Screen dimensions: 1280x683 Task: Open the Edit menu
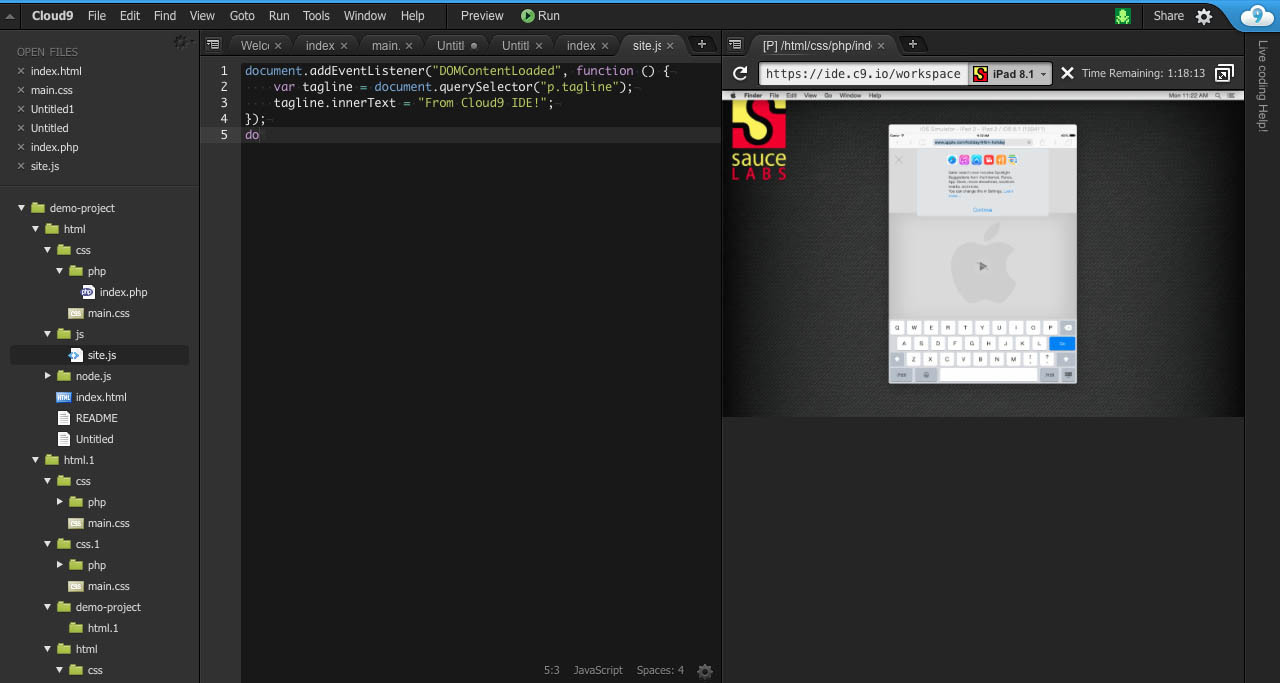[x=130, y=16]
